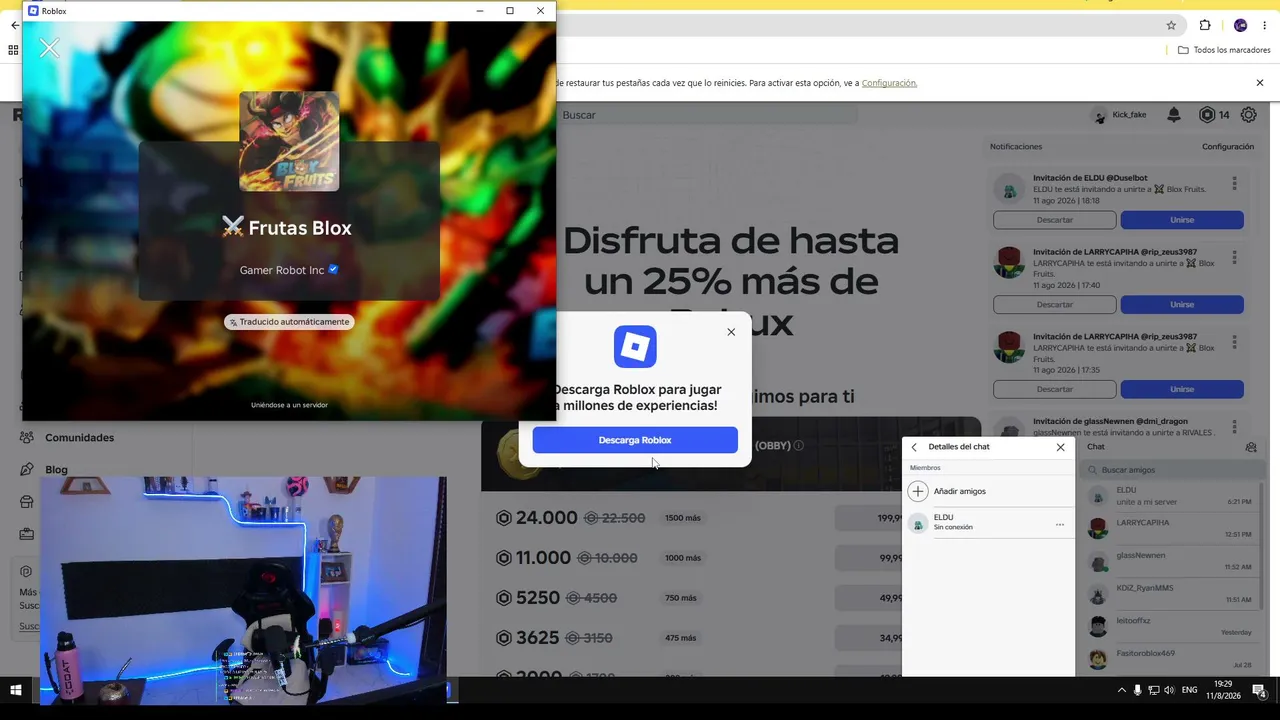Open the glassNewnen chat conversation
1280x720 pixels.
(x=1169, y=561)
